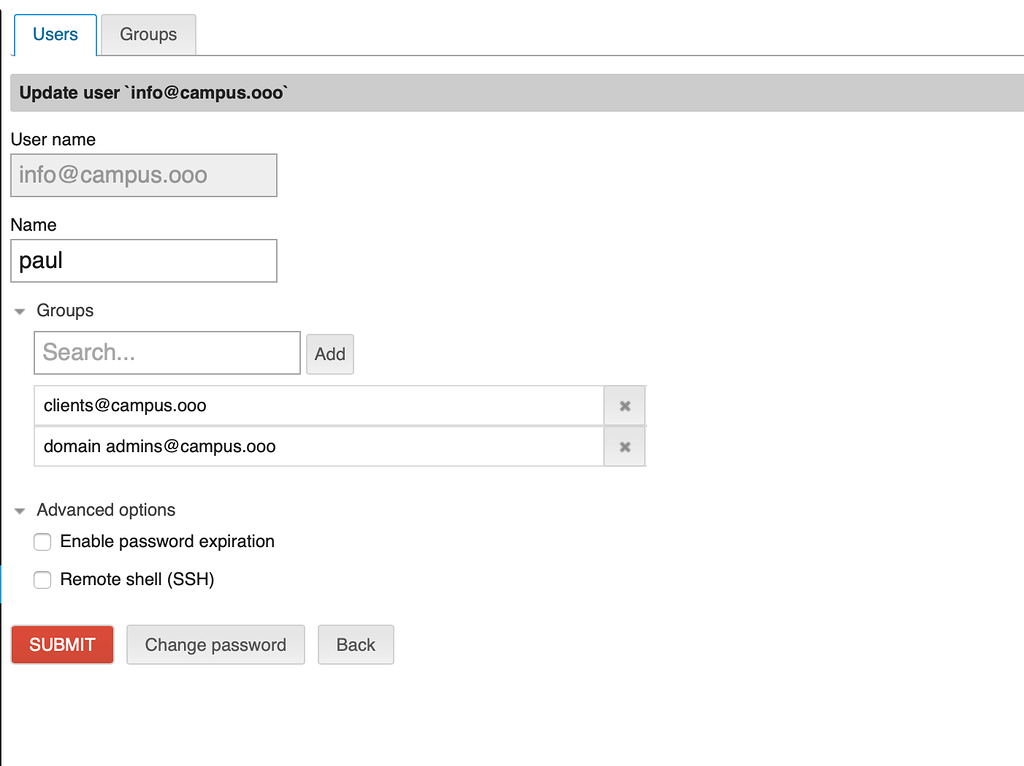
Task: Switch to the Groups tab
Action: (x=148, y=35)
